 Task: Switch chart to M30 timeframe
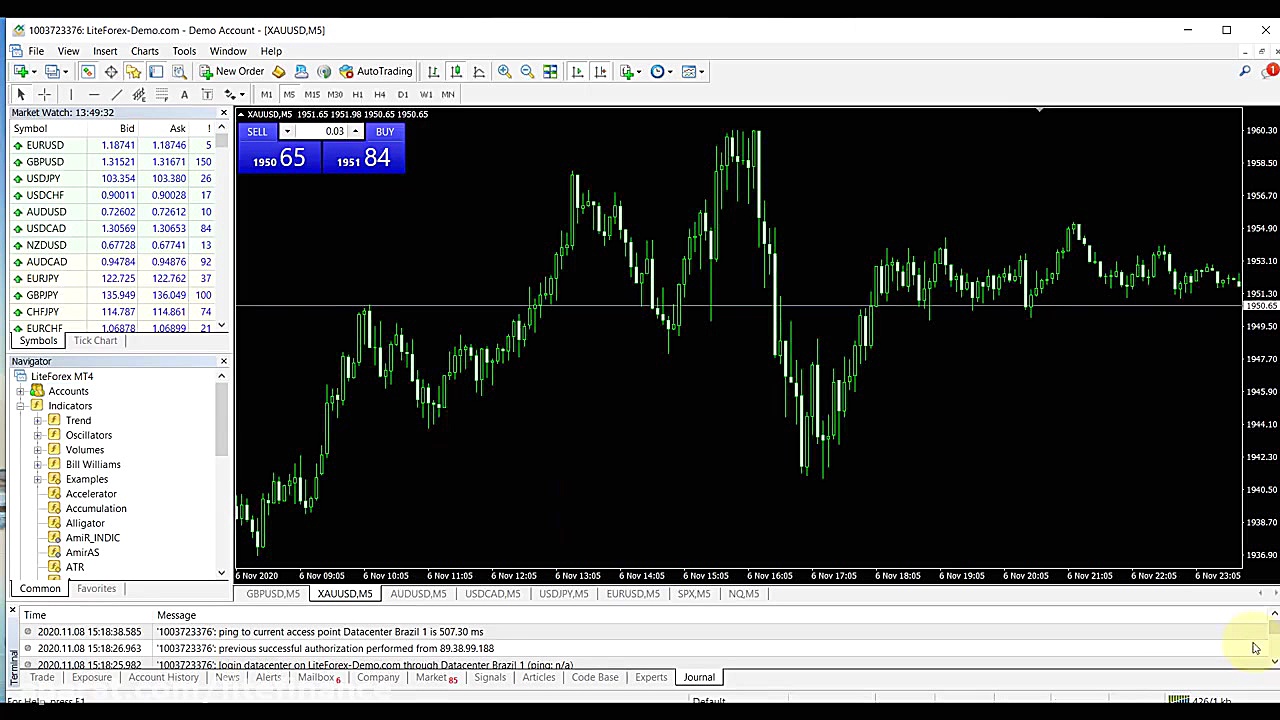click(x=335, y=94)
